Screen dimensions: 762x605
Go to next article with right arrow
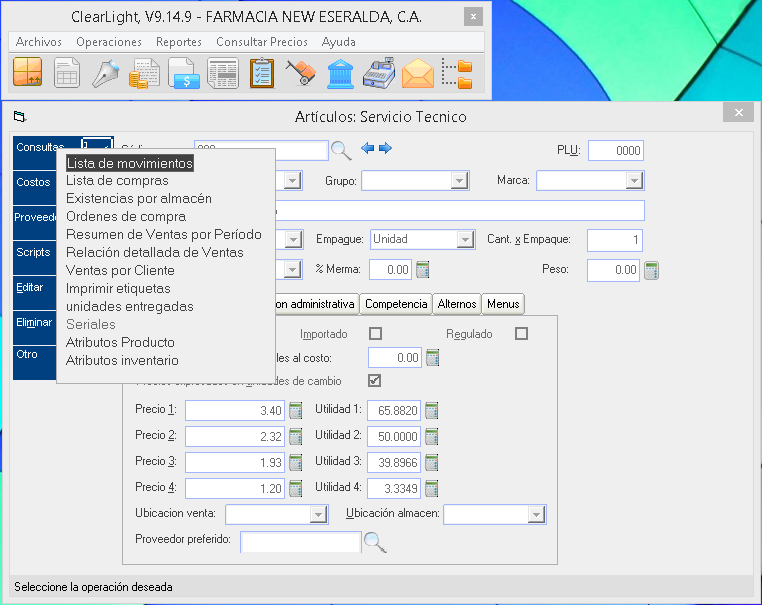385,148
